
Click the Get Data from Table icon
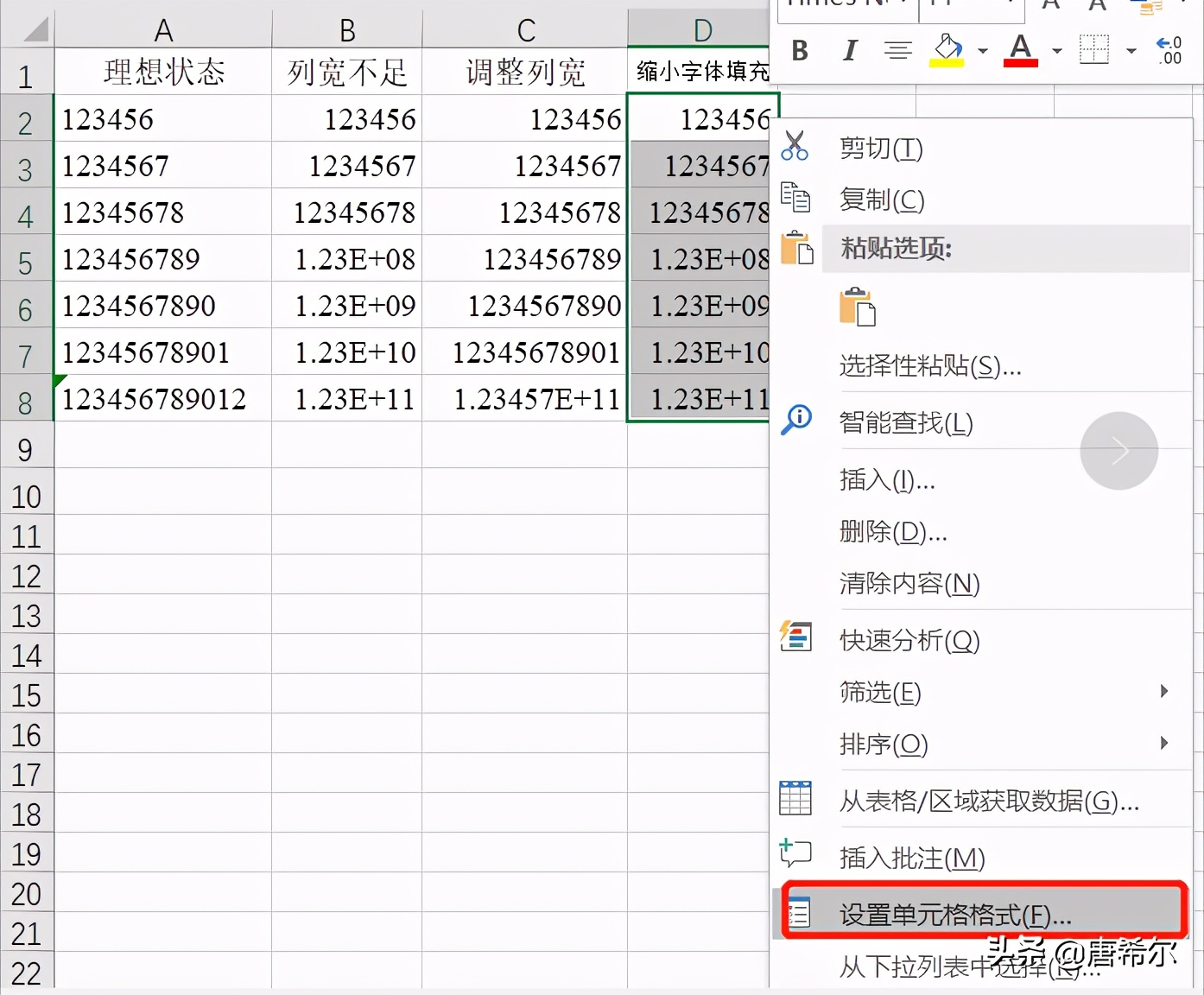coord(795,799)
